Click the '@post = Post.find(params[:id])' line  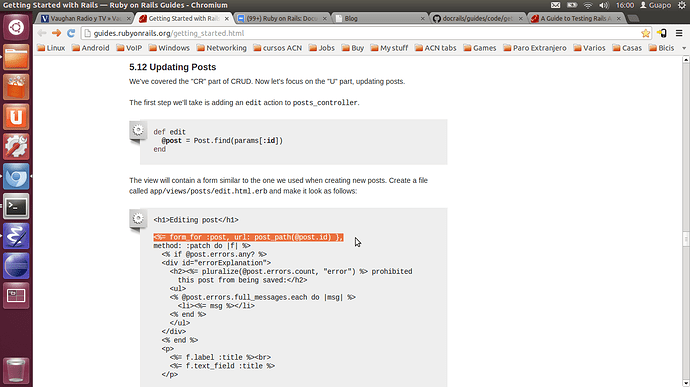point(222,141)
